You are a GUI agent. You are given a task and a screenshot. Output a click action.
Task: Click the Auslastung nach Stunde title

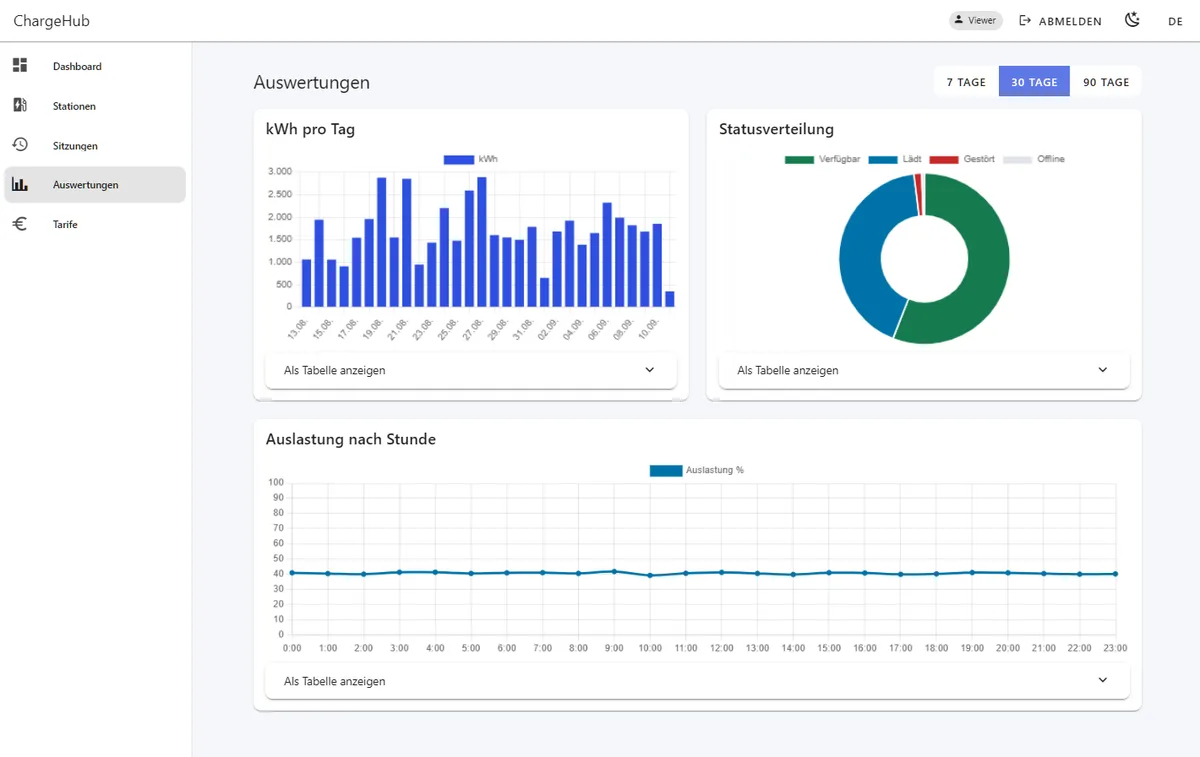[351, 439]
